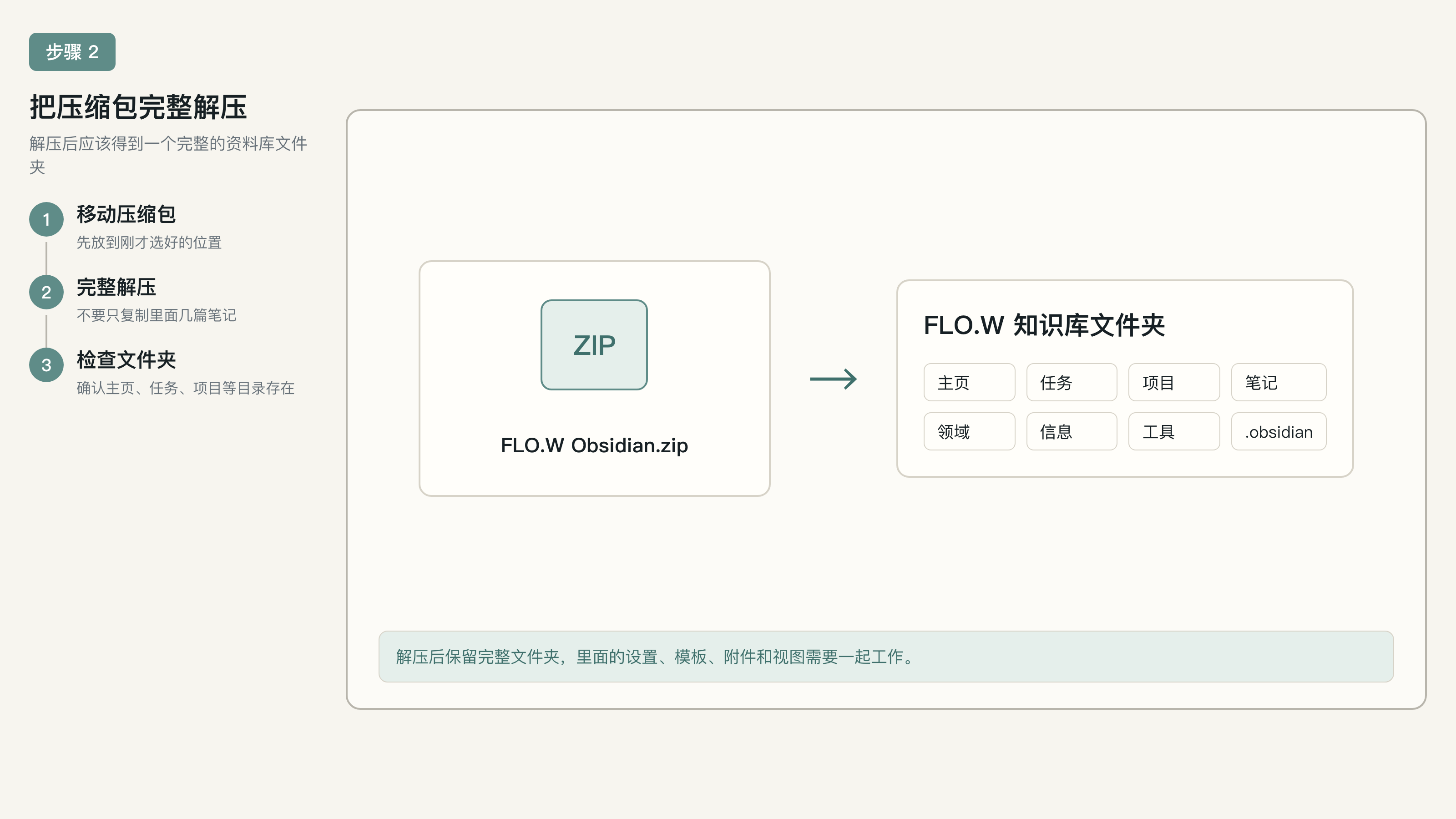Select the 主页 folder chip

[x=969, y=383]
